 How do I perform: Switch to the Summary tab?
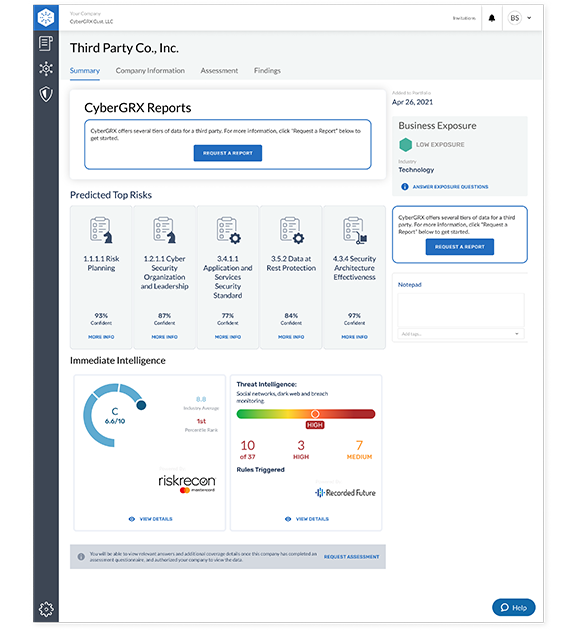[85, 71]
